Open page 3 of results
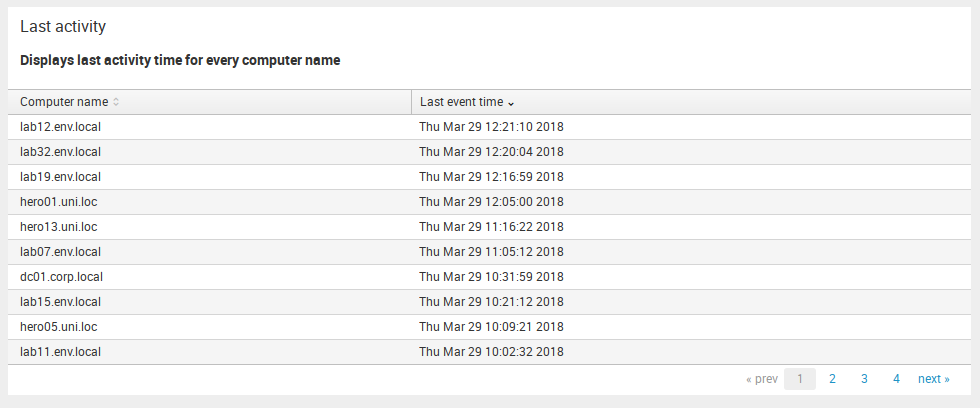 (864, 379)
